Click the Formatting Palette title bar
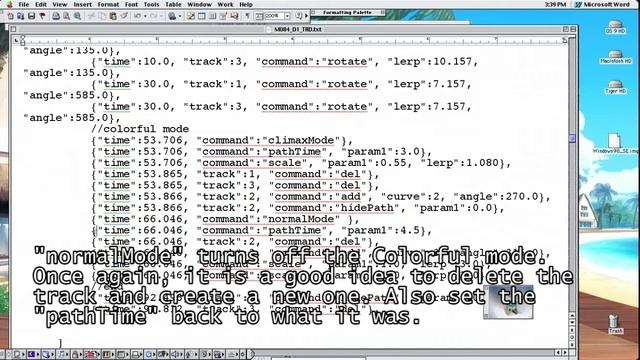 point(348,13)
